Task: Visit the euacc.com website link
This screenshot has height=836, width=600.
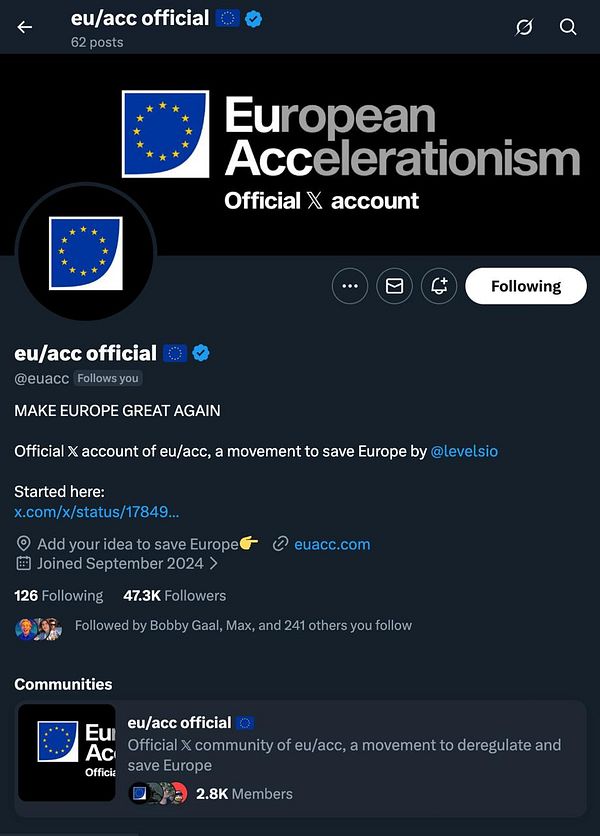Action: (331, 543)
